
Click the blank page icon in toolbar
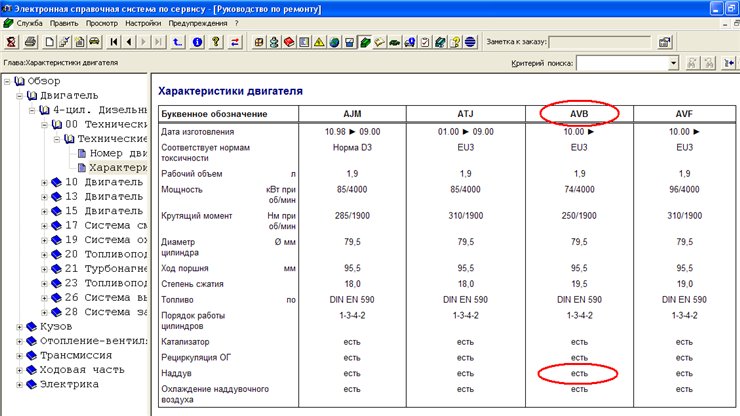pos(49,42)
